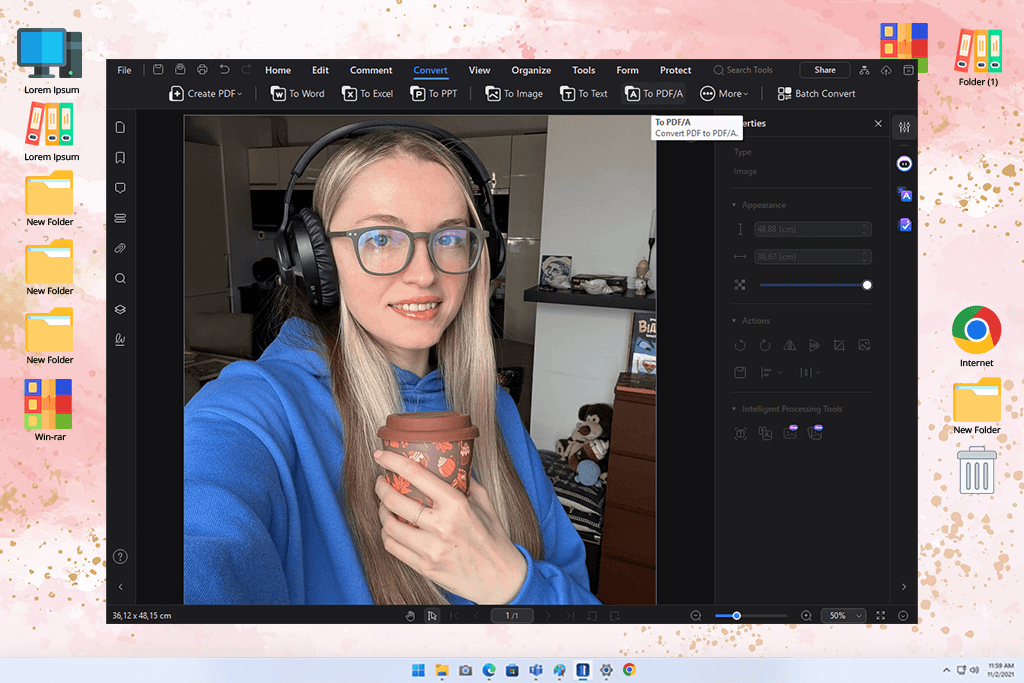Enter full screen mode icon
The width and height of the screenshot is (1024, 683).
(x=880, y=616)
